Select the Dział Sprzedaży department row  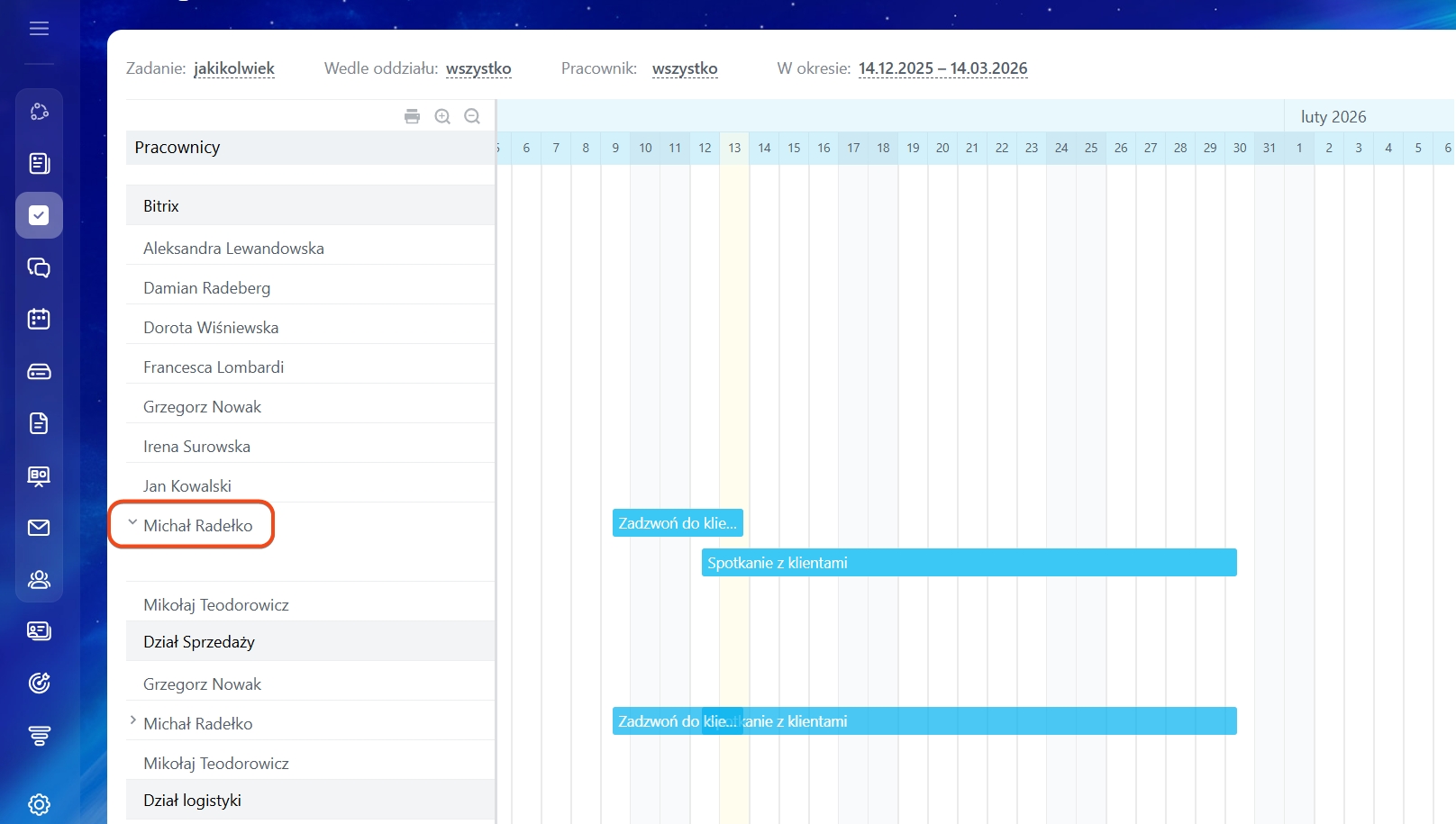(199, 642)
